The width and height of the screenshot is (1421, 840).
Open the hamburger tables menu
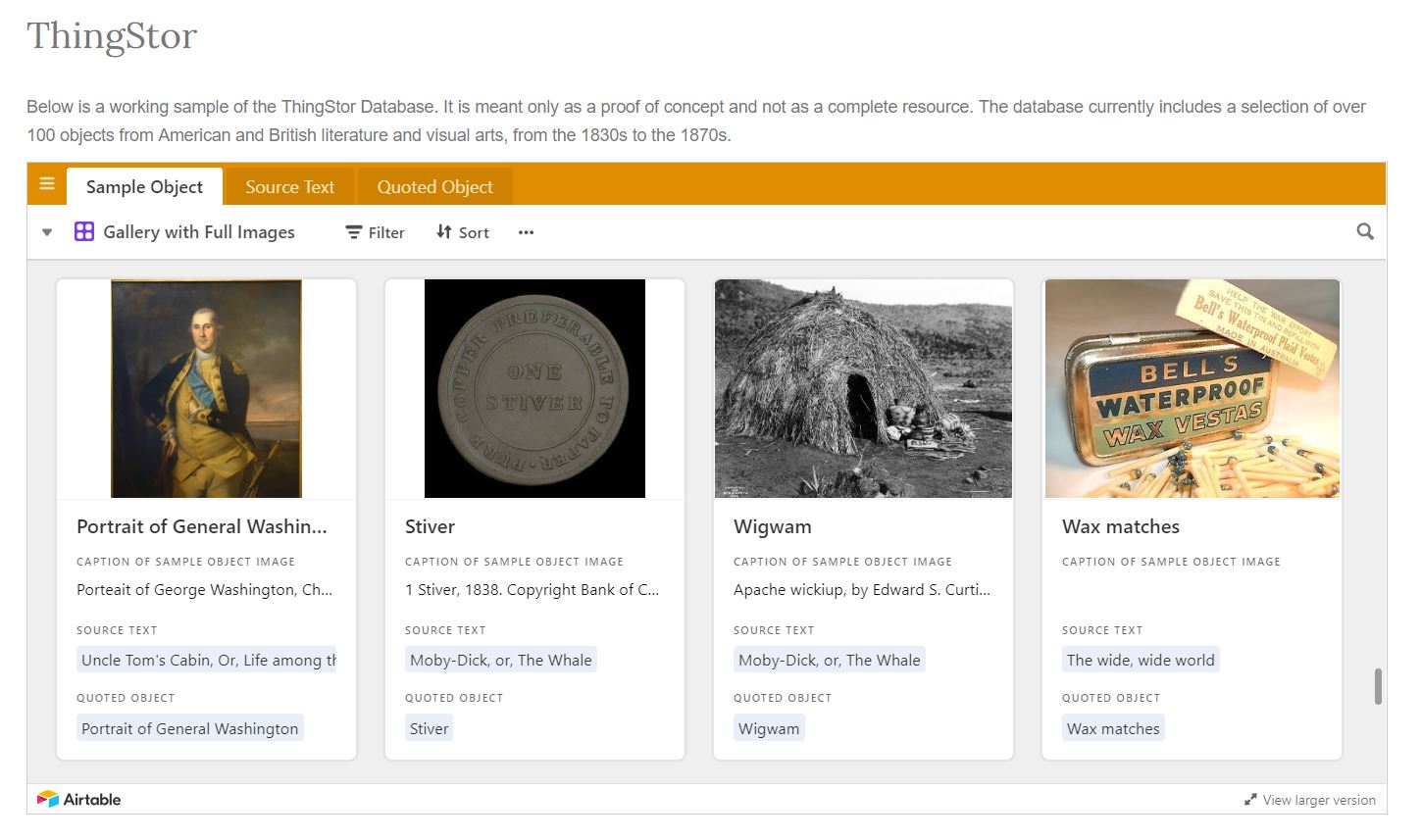[x=46, y=184]
